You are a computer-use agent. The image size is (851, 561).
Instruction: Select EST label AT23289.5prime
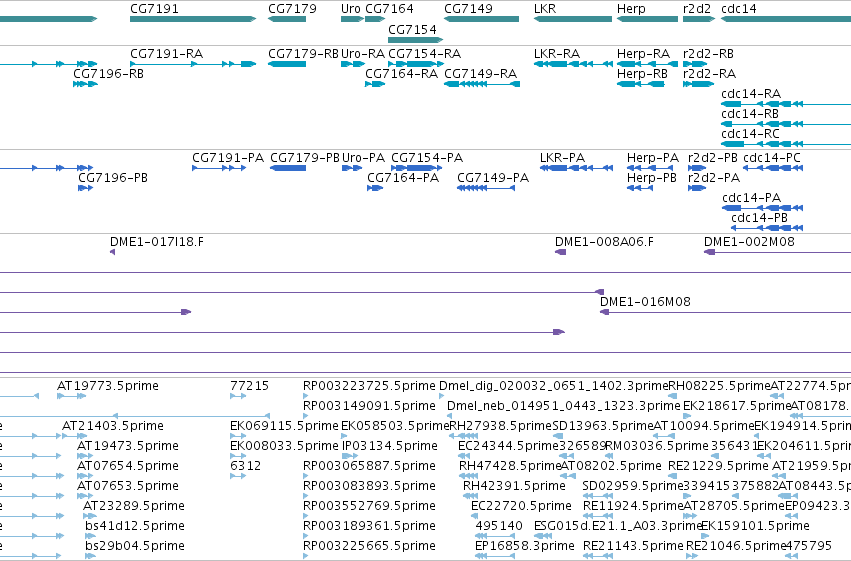[x=134, y=506]
